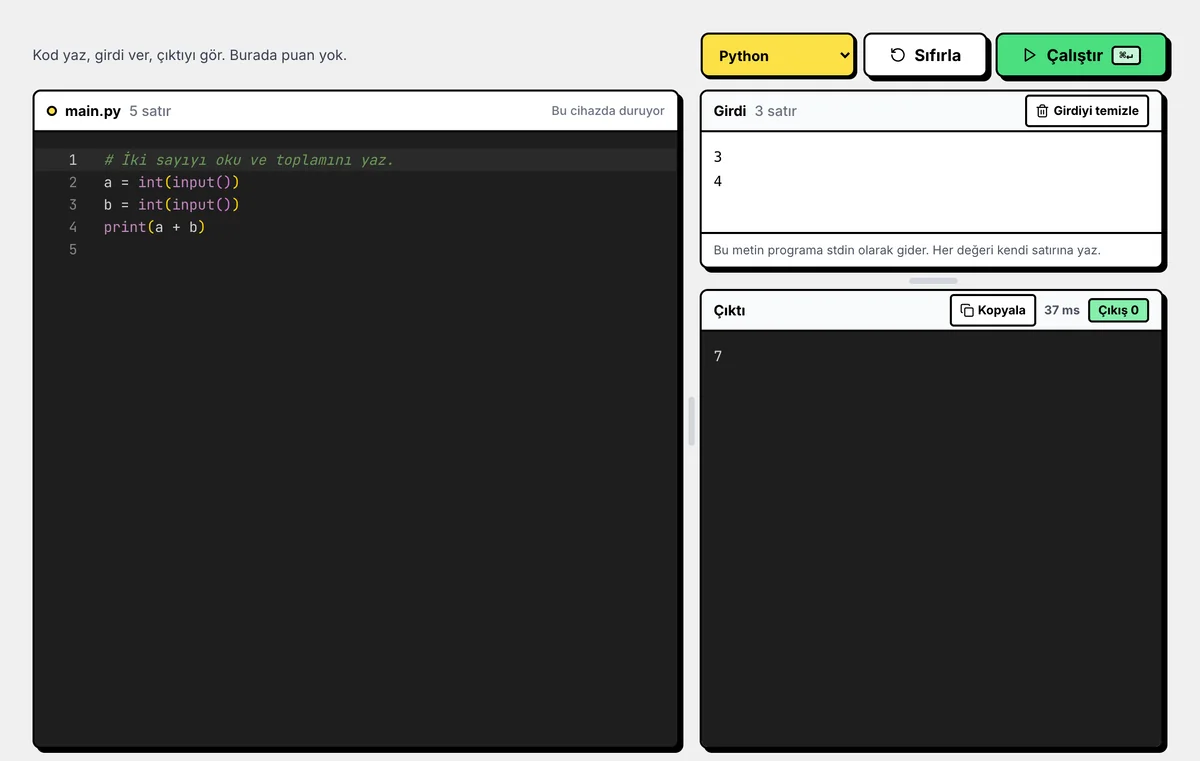1200x761 pixels.
Task: Click line number 5 in the gutter
Action: coord(73,249)
